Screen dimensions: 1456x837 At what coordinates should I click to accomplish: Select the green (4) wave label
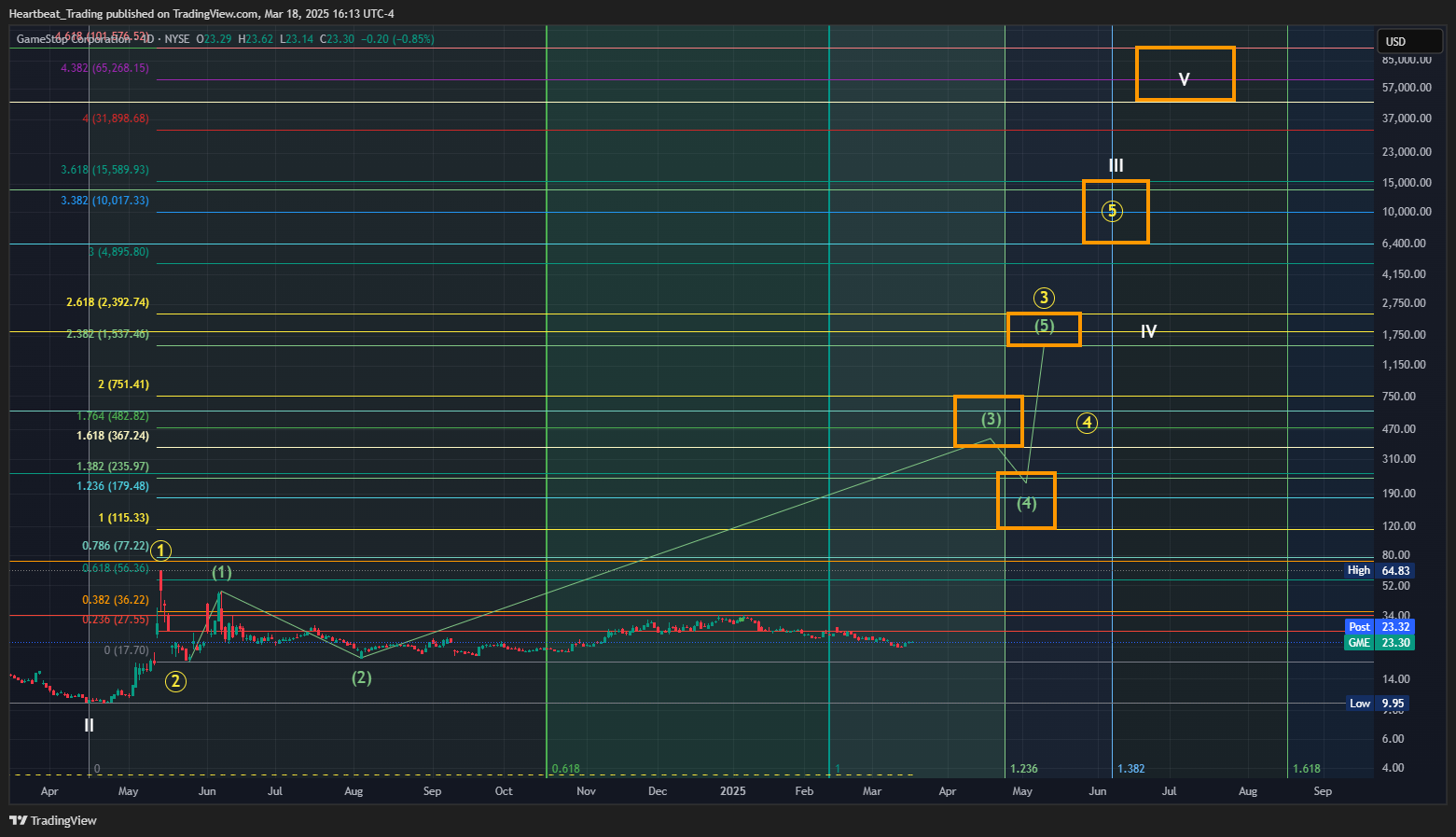1026,503
